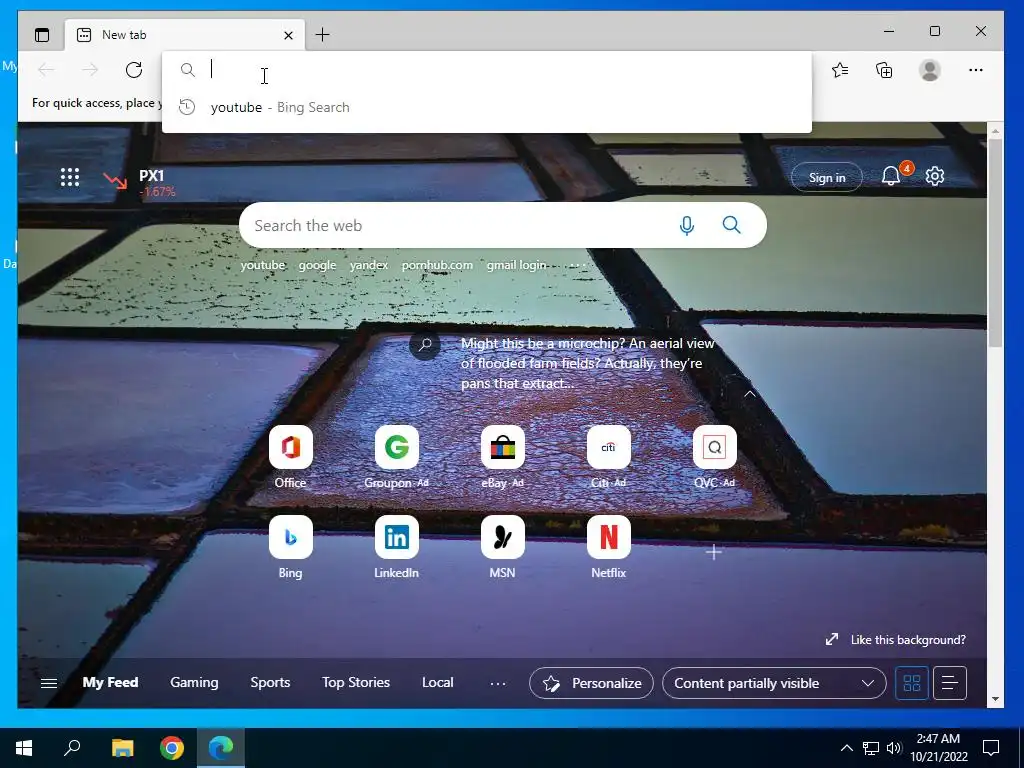Read the microchip image description text
1024x768 pixels.
(588, 363)
